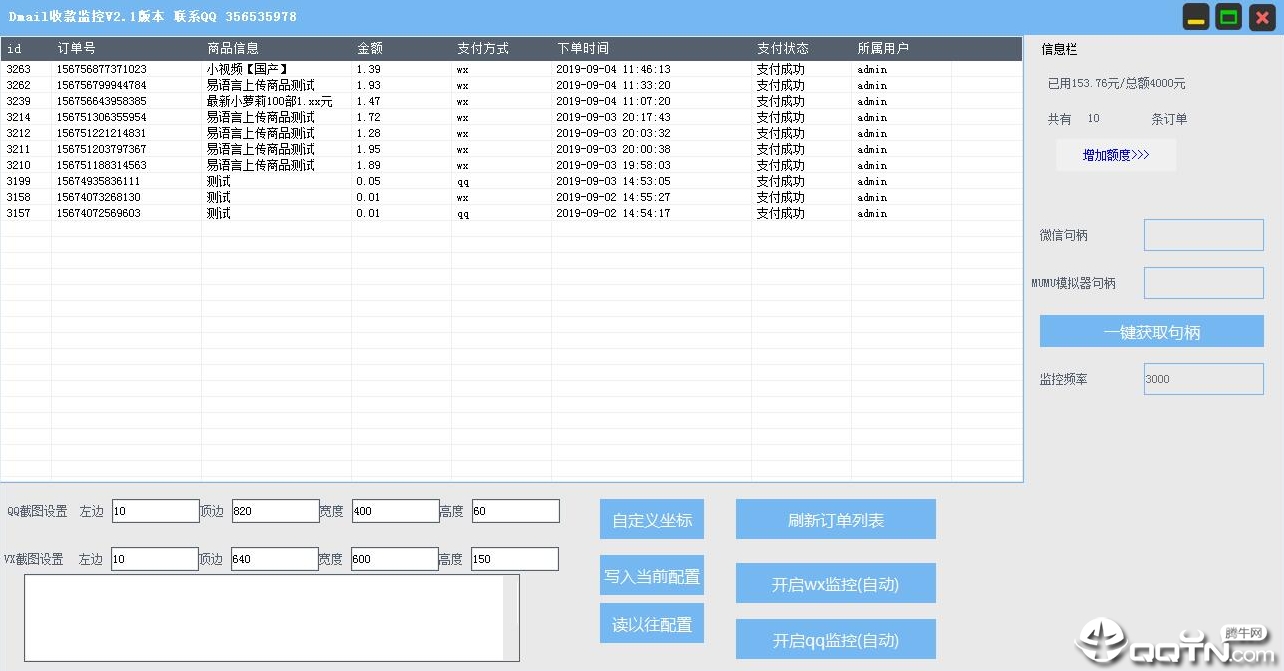Start 开启qq监控(自动) monitoring
Image resolution: width=1284 pixels, height=671 pixels.
(x=836, y=640)
